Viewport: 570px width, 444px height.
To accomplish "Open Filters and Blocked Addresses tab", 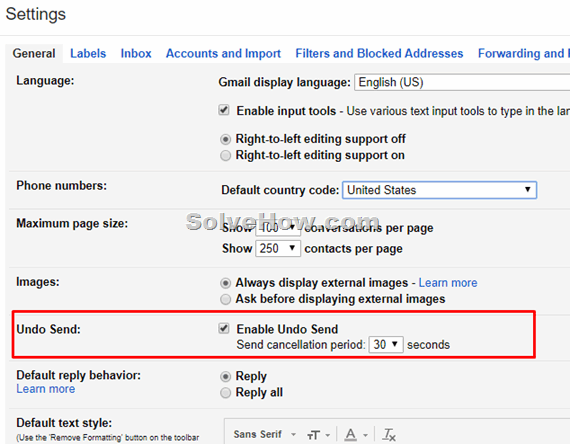I will tap(379, 53).
